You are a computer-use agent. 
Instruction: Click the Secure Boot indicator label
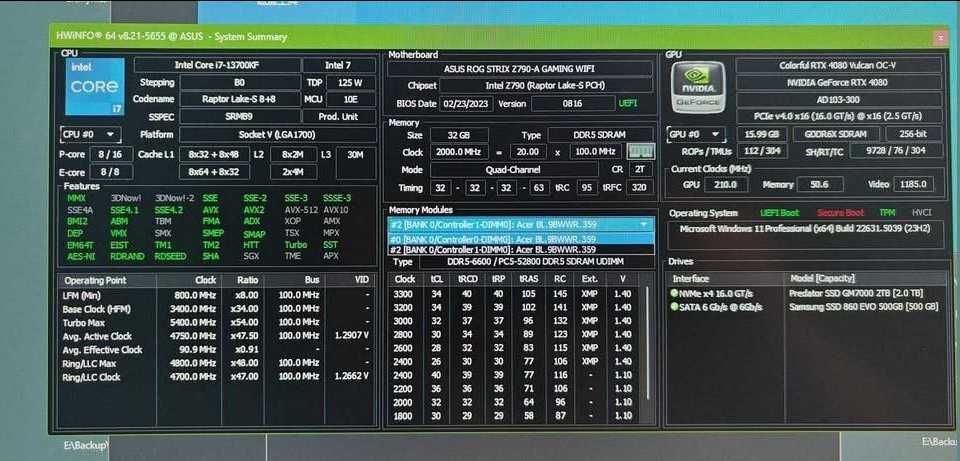coord(840,213)
